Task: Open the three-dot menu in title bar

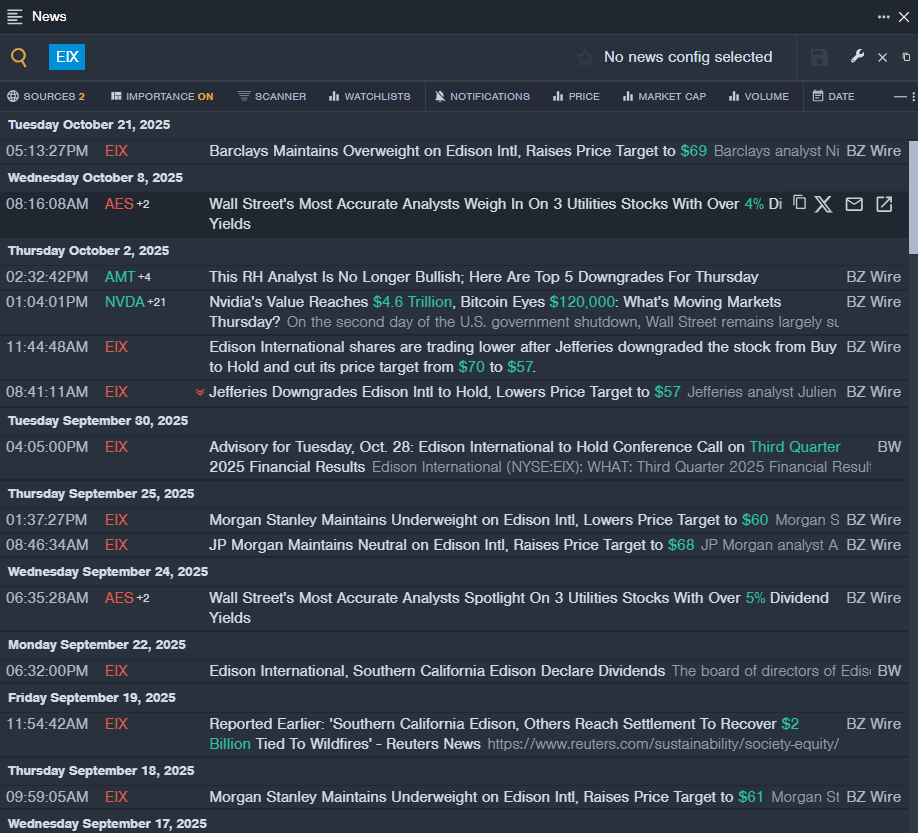Action: point(884,16)
